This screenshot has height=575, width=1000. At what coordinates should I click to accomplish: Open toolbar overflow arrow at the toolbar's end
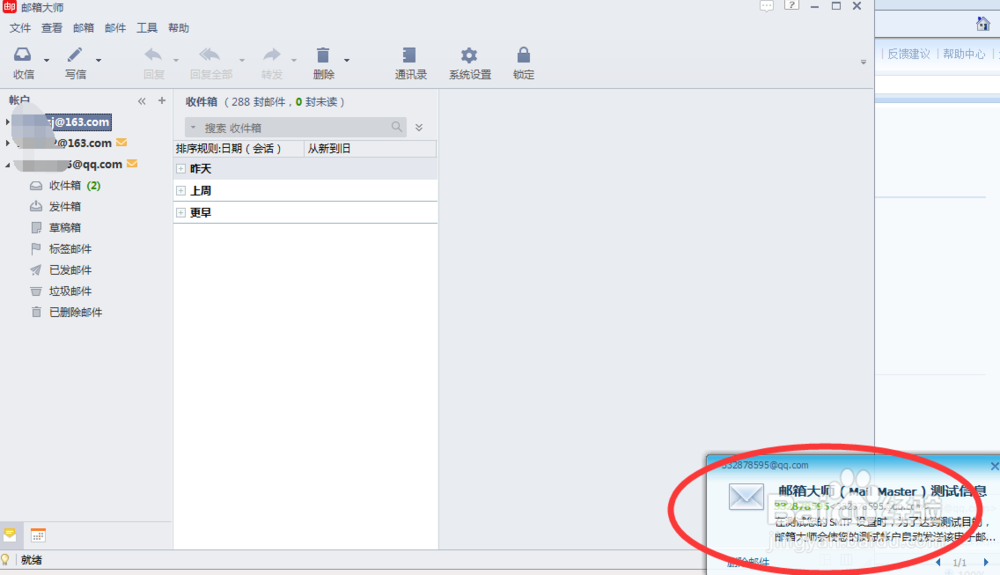[x=864, y=62]
